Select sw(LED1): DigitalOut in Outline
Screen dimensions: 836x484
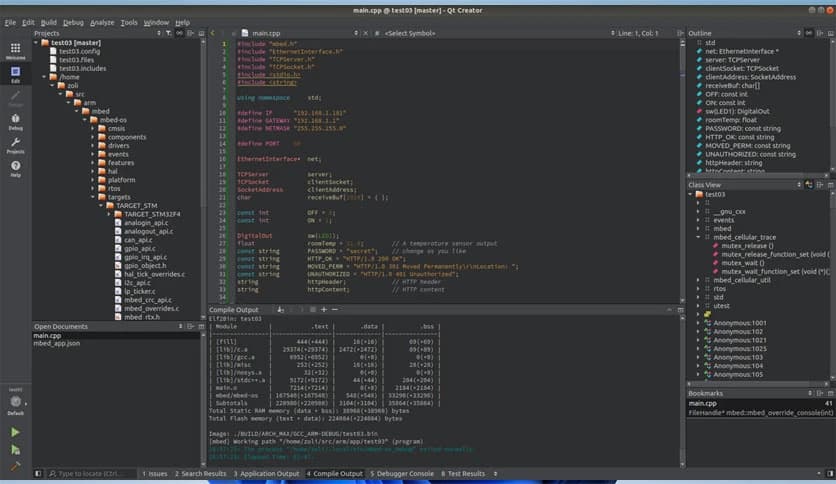[737, 111]
